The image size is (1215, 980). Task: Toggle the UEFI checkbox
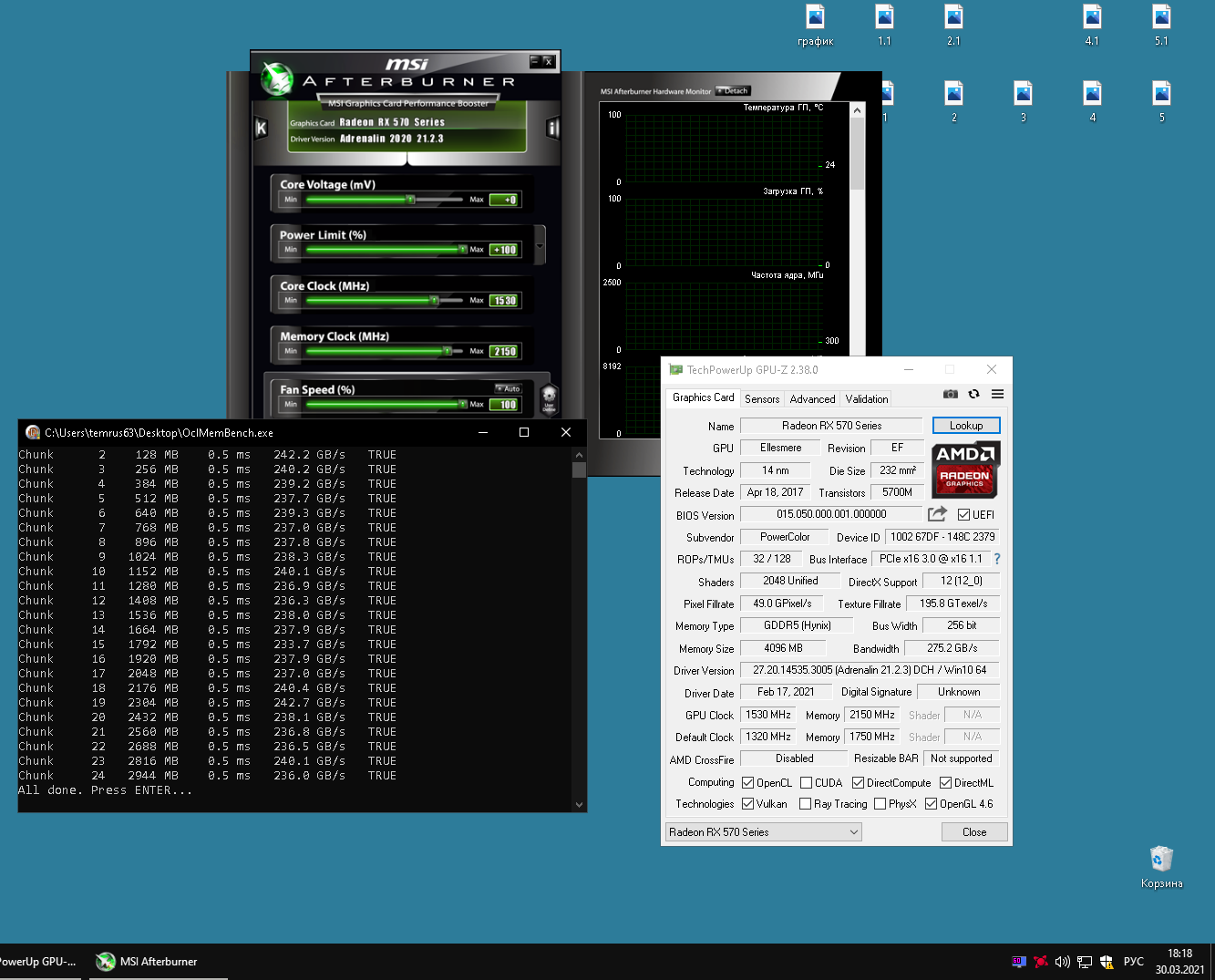coord(963,515)
